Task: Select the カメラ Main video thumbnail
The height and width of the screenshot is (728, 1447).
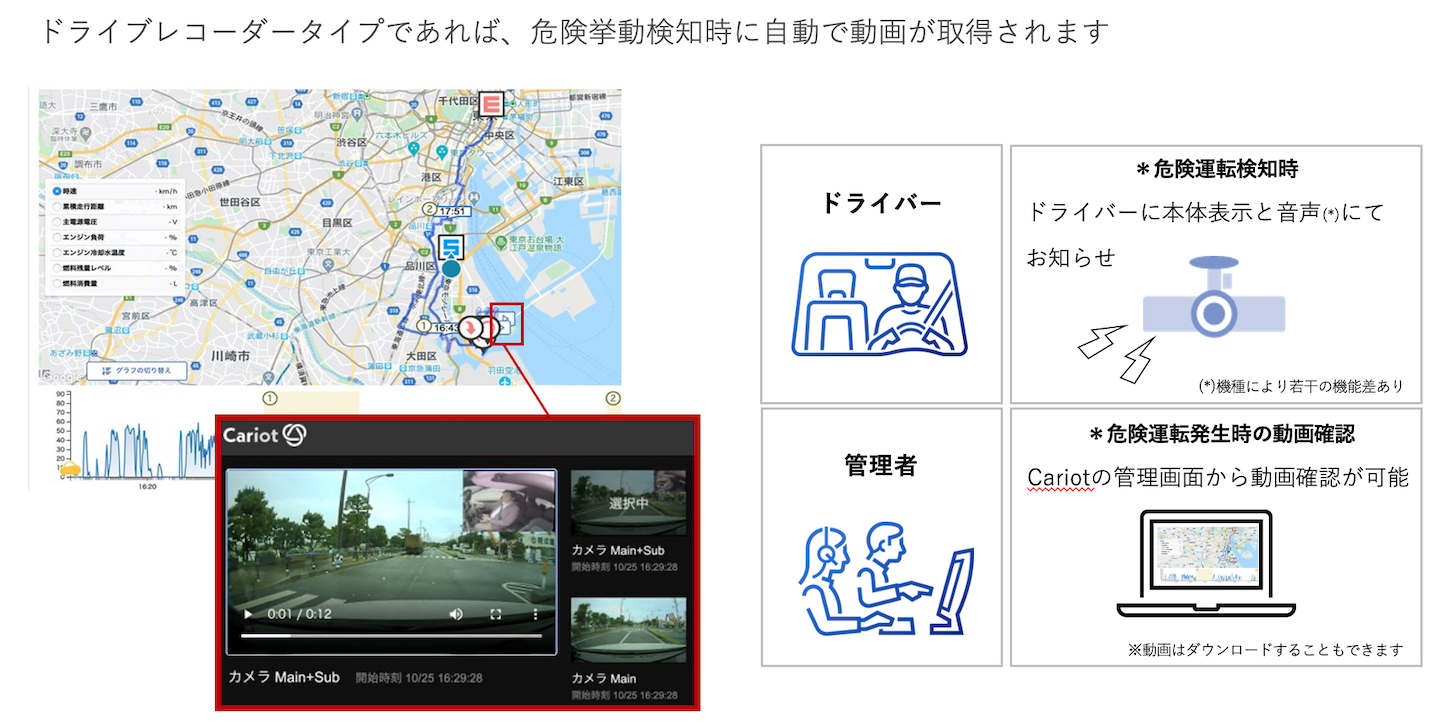Action: coord(628,630)
